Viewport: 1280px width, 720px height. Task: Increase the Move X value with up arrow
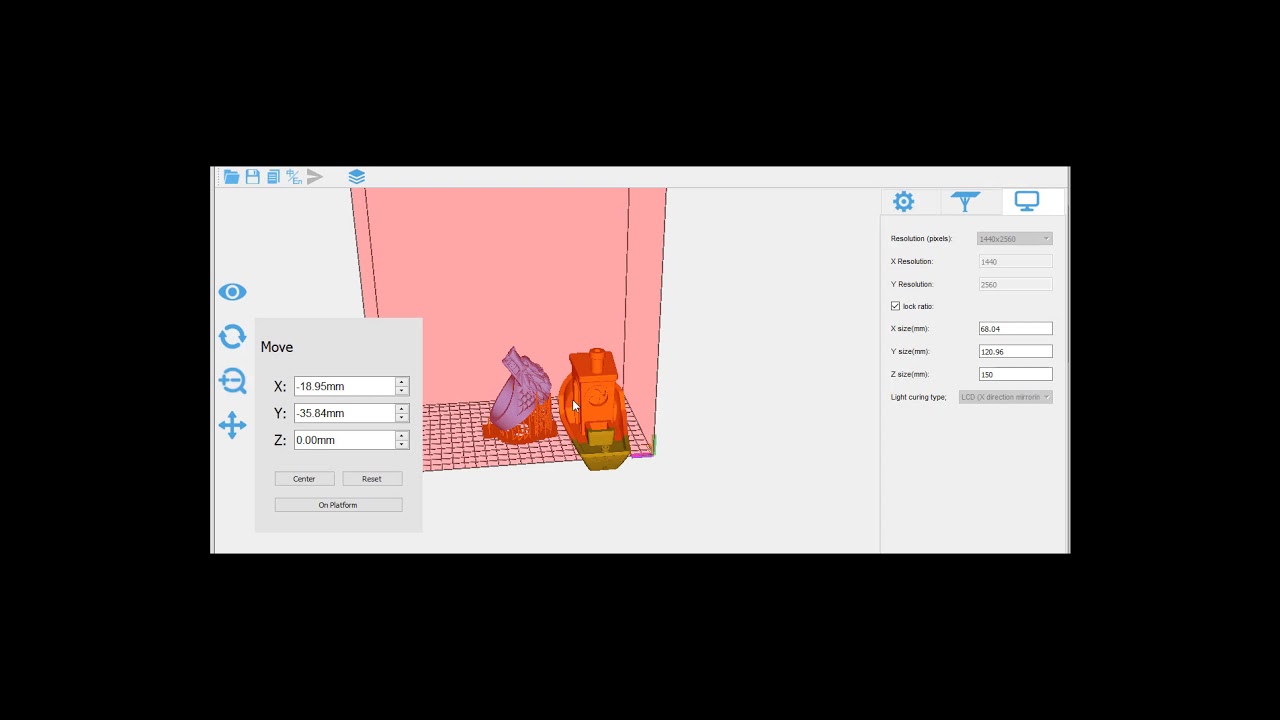pyautogui.click(x=402, y=382)
